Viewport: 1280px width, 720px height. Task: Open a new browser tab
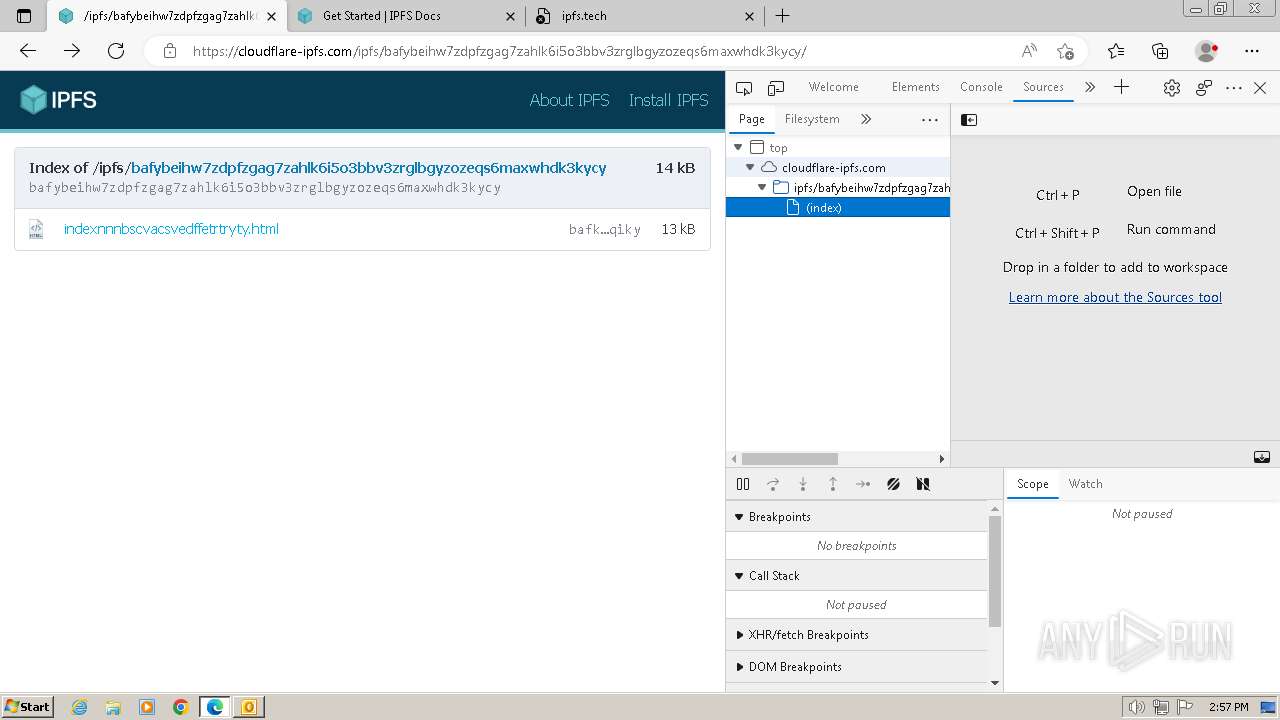click(782, 16)
